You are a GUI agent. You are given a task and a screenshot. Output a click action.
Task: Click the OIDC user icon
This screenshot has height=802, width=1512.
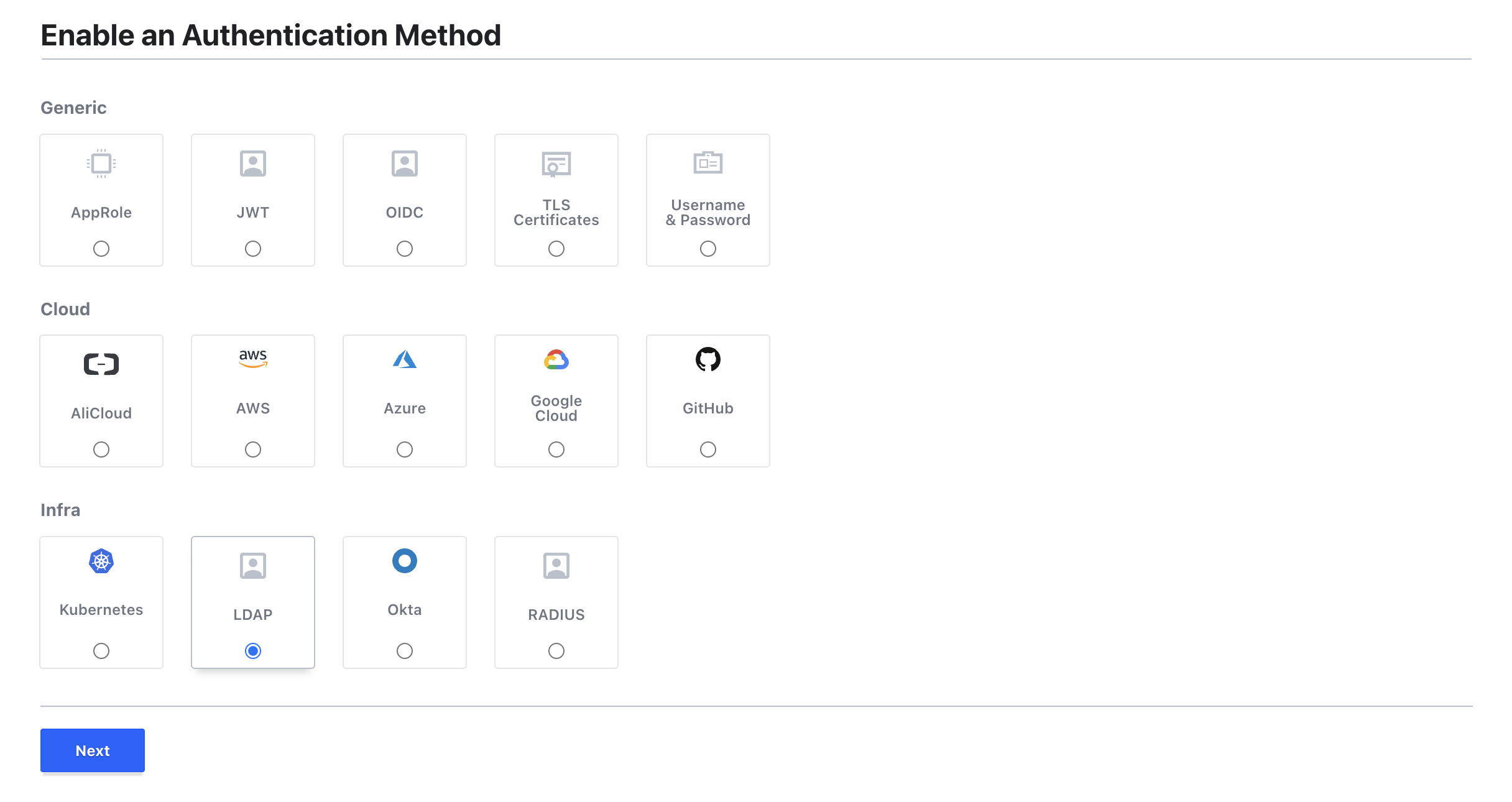[405, 164]
